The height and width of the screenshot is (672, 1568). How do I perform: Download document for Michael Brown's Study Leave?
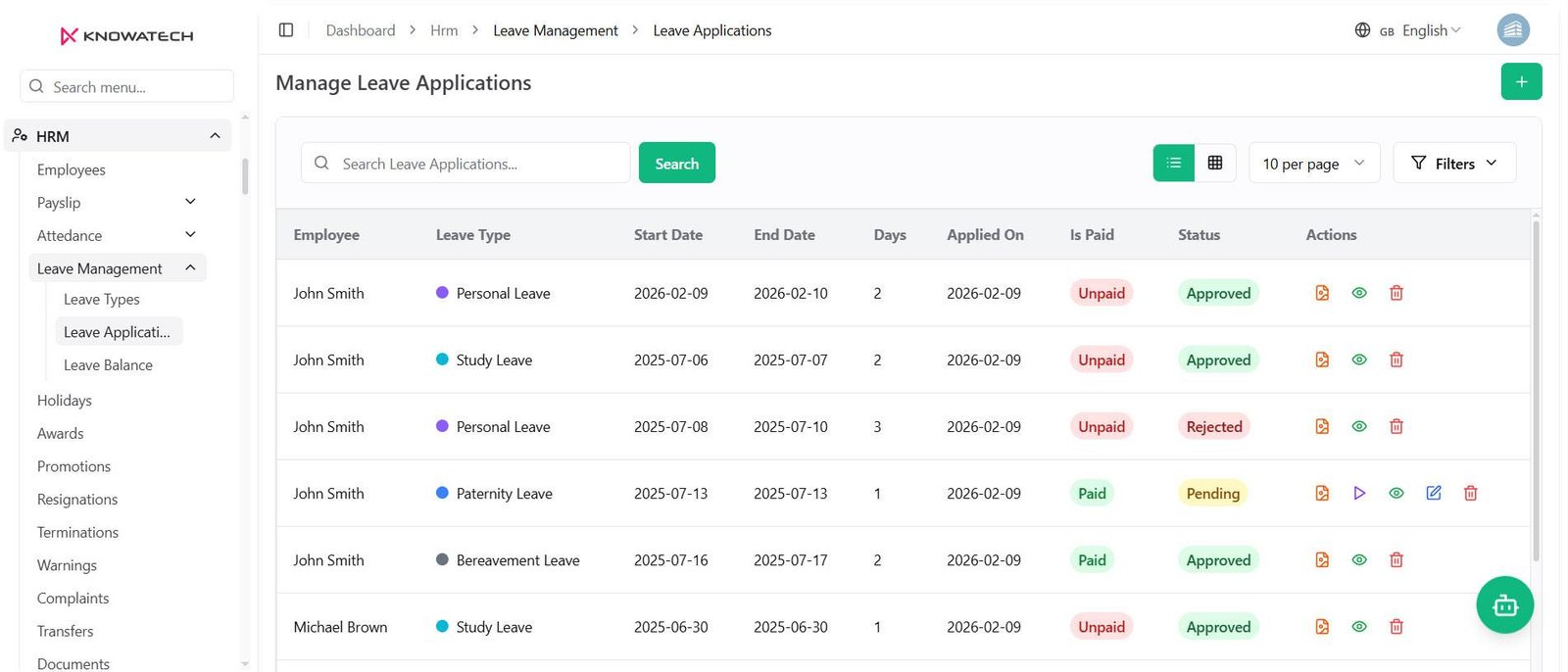[1322, 626]
